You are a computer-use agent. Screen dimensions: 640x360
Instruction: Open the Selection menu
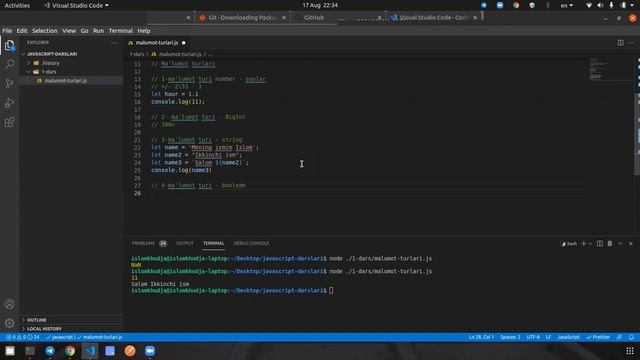[45, 31]
